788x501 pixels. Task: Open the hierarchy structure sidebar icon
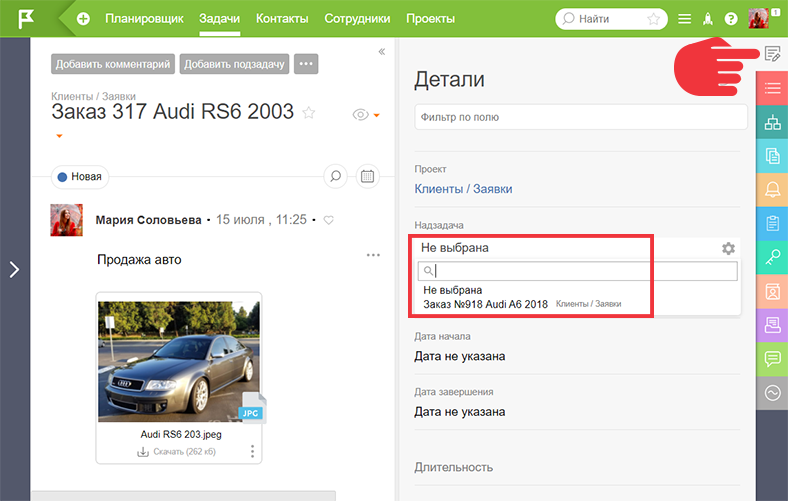772,122
